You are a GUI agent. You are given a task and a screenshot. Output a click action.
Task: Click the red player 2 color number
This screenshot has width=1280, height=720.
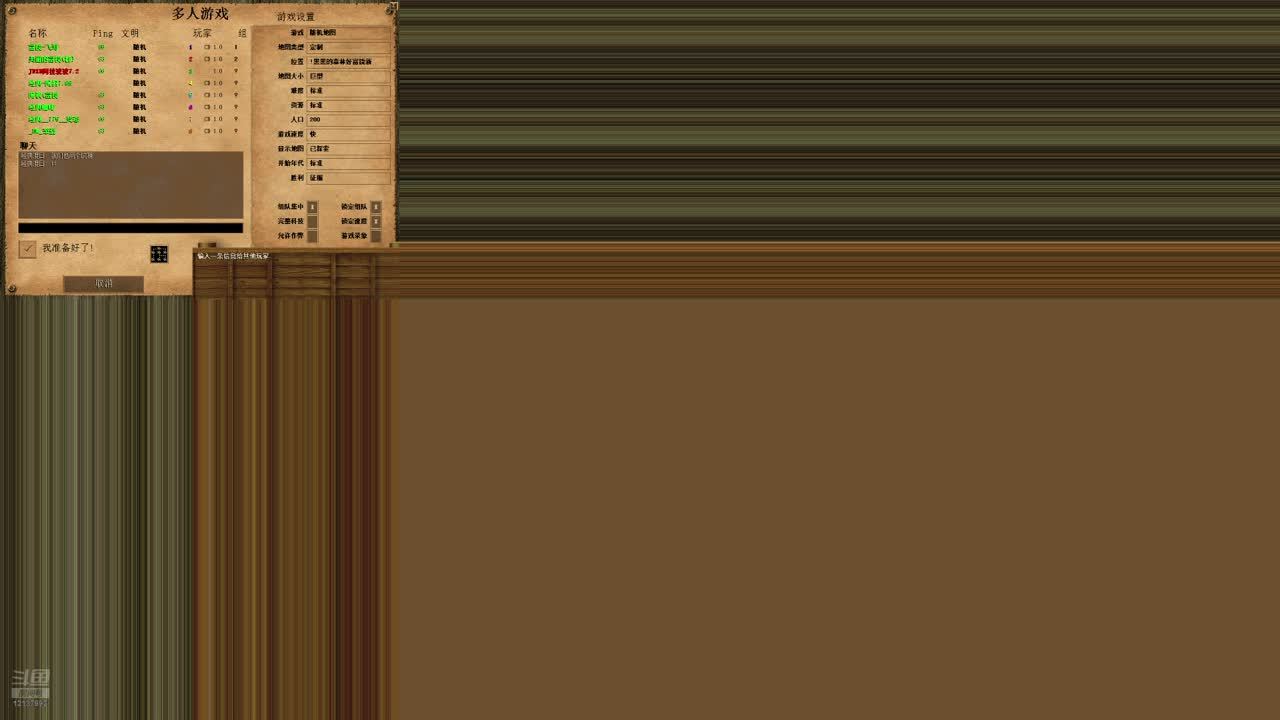[x=190, y=59]
